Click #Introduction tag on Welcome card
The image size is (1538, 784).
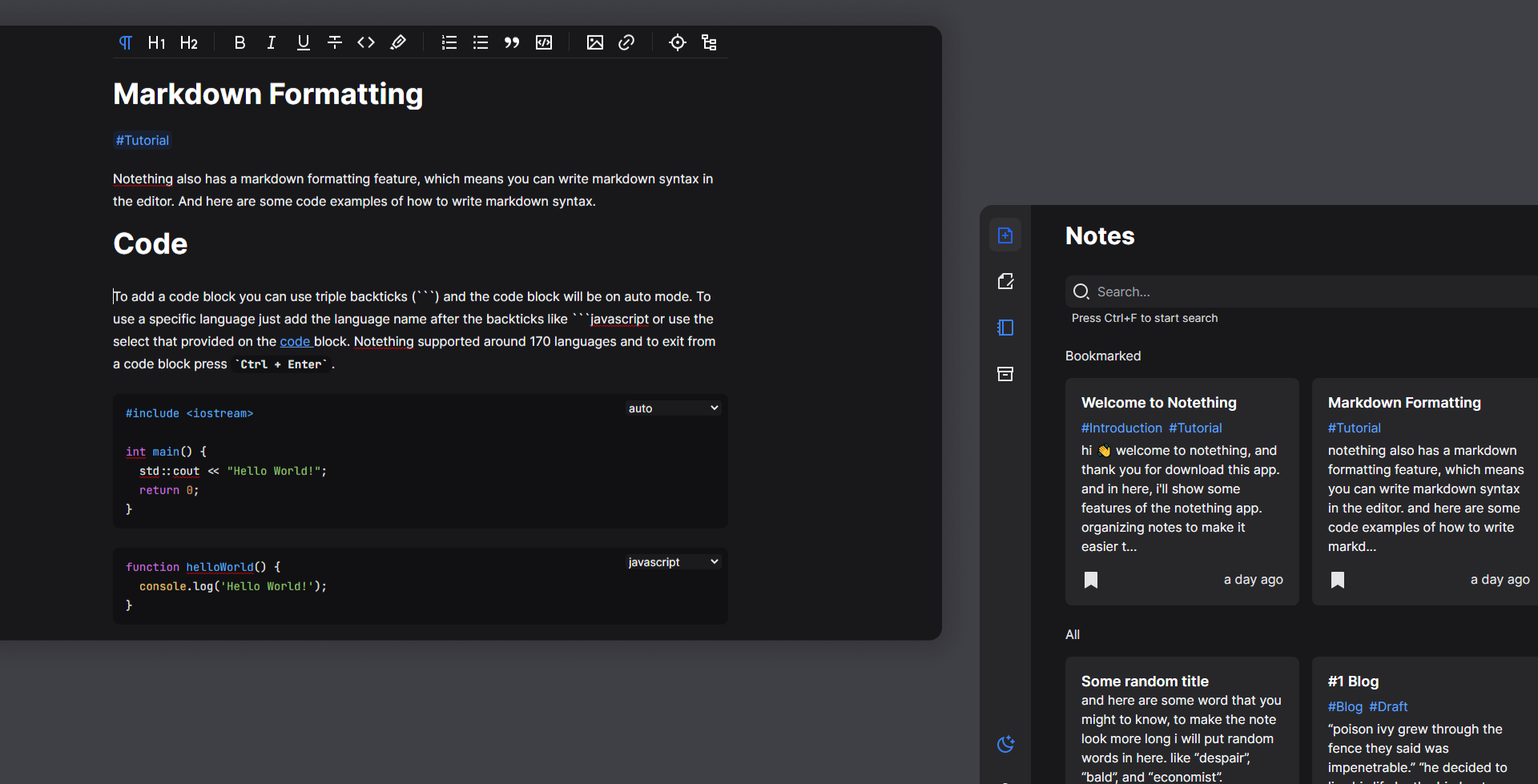(1121, 428)
